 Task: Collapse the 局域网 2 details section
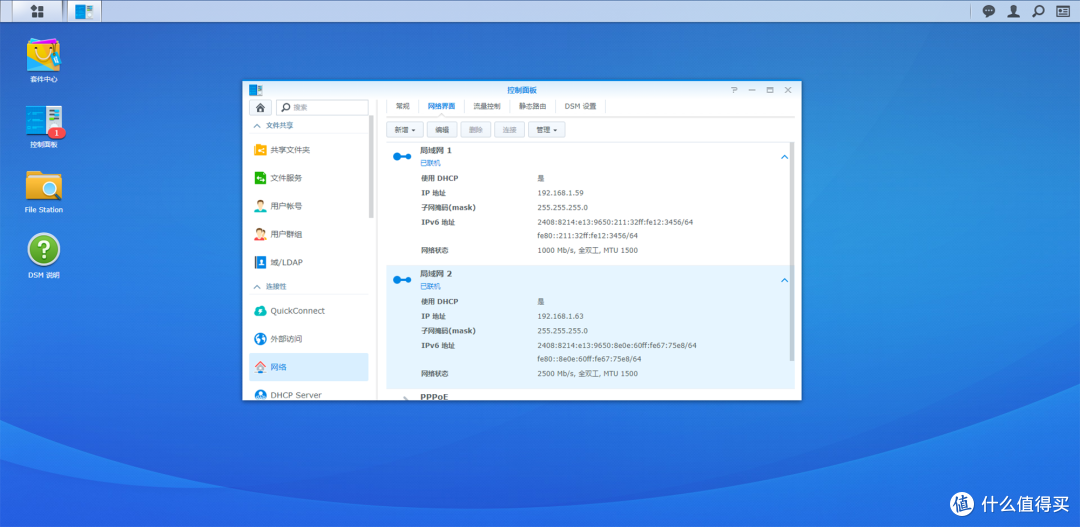784,280
